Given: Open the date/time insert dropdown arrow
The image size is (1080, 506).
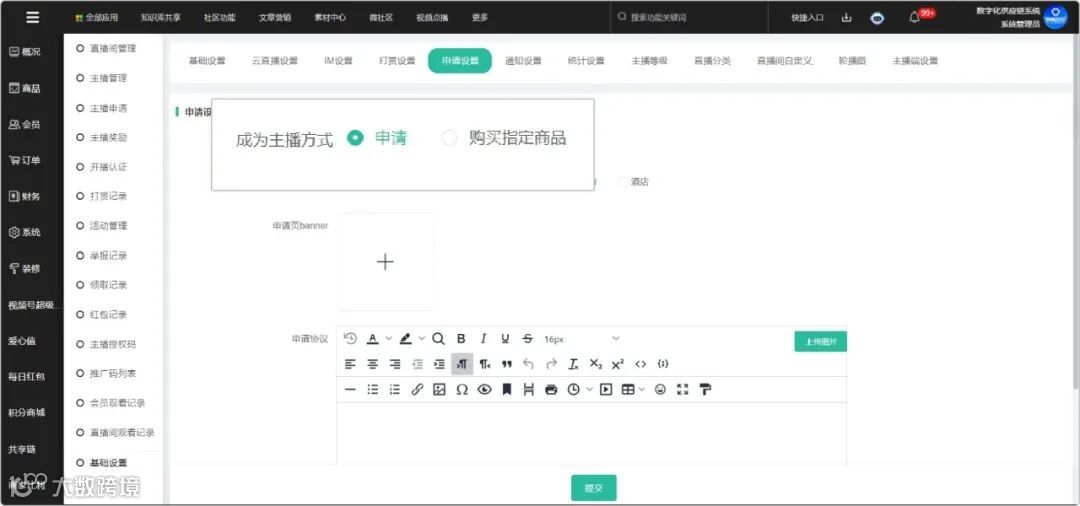Looking at the screenshot, I should (590, 390).
